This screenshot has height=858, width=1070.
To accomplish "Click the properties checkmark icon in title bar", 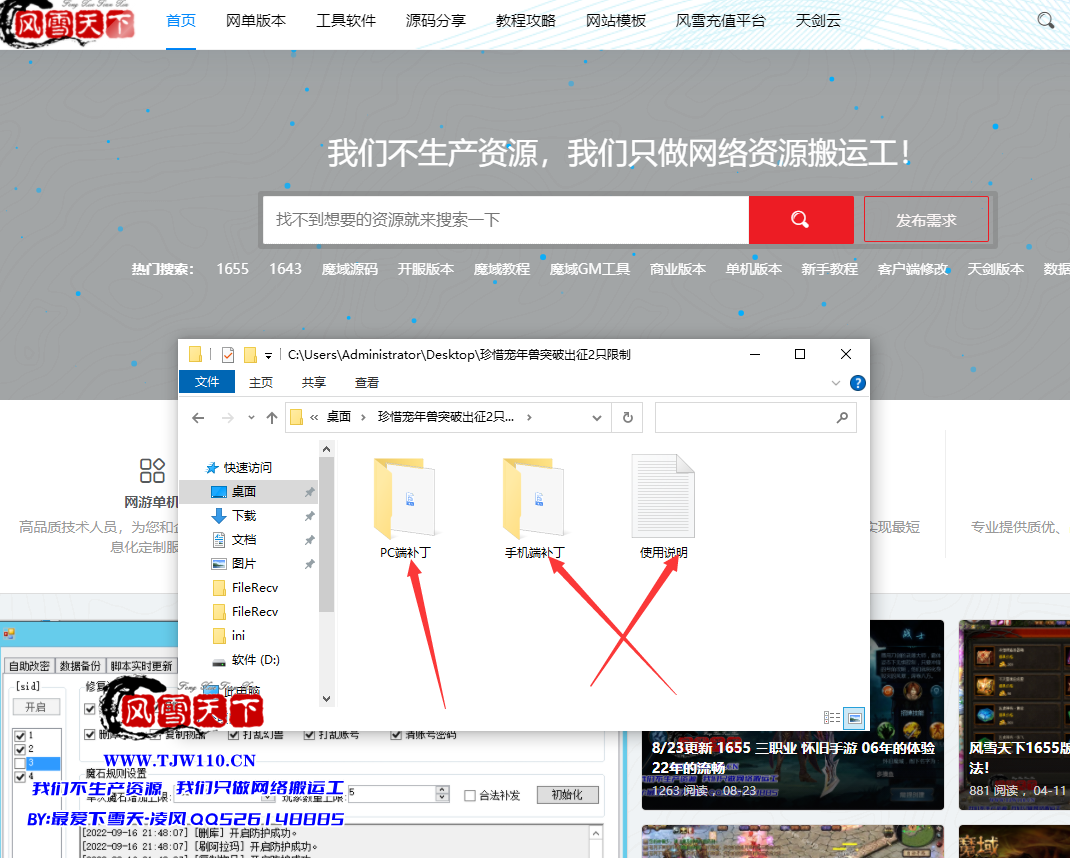I will point(228,355).
